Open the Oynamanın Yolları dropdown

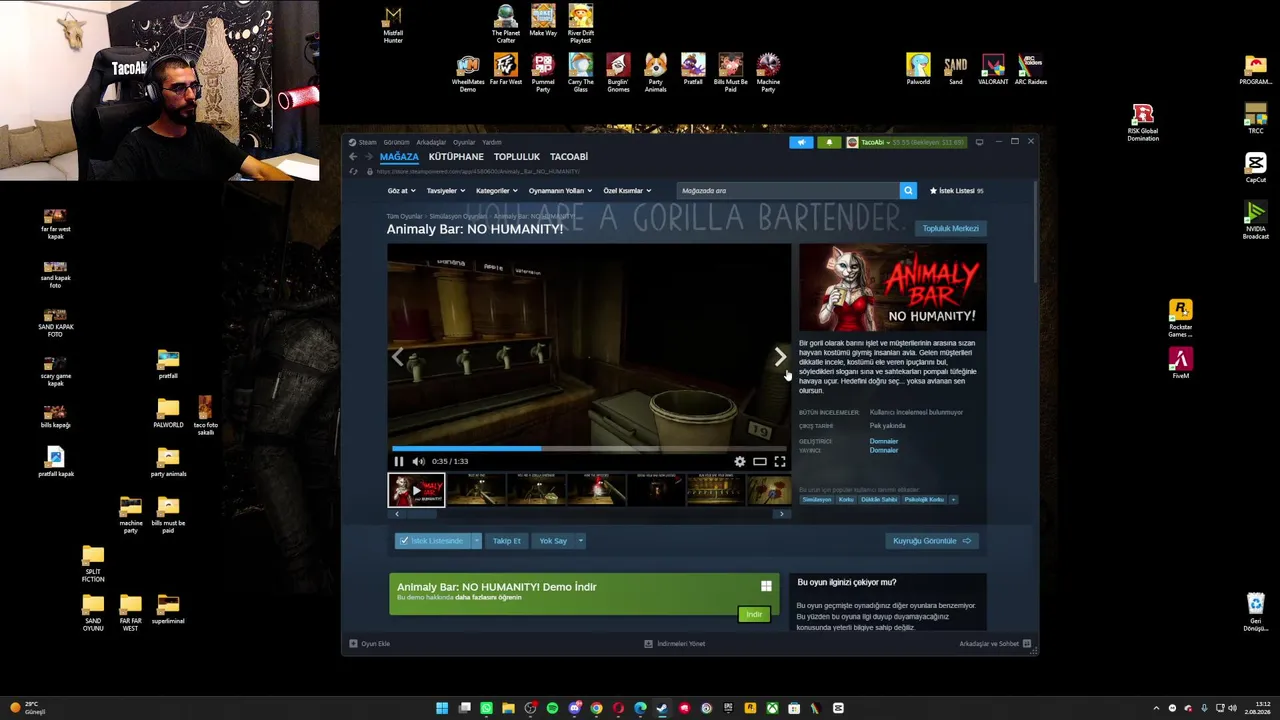point(560,191)
